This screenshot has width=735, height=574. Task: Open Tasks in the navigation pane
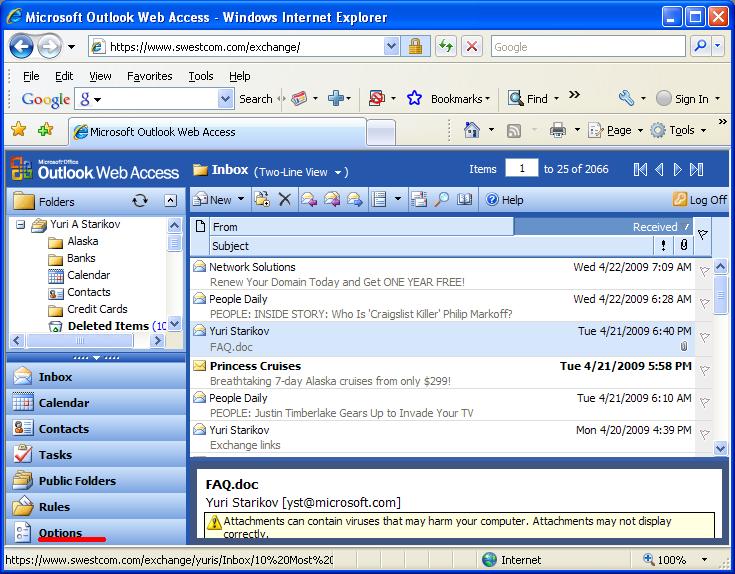click(x=96, y=455)
